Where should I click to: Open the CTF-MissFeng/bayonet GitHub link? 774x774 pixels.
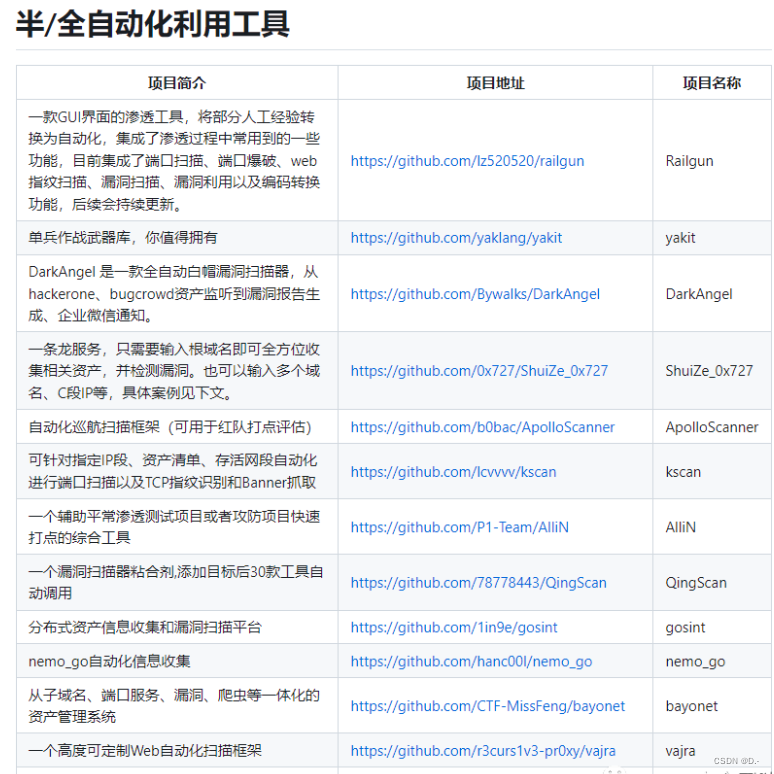(x=487, y=706)
